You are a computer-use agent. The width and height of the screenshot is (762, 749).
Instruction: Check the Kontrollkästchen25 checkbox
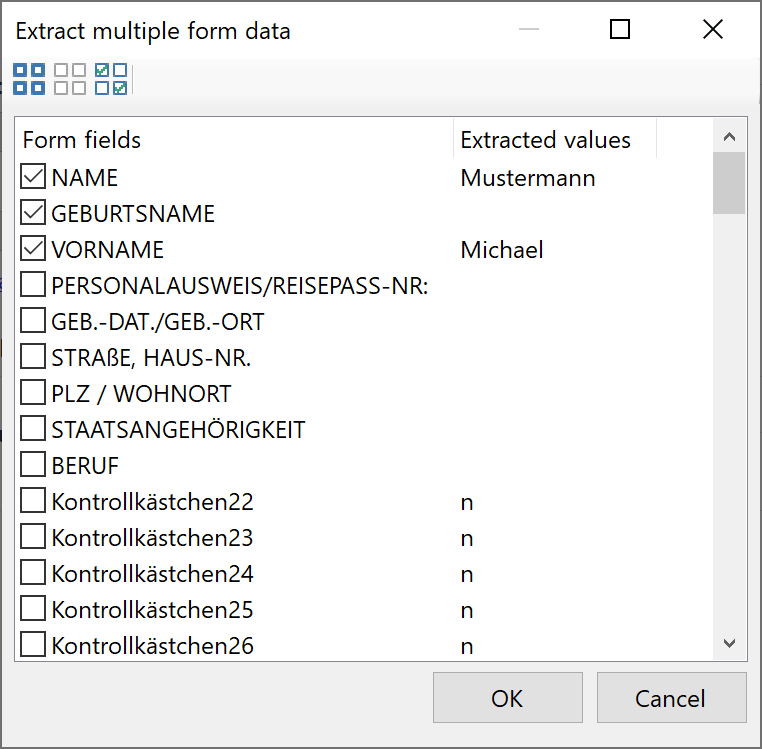33,609
